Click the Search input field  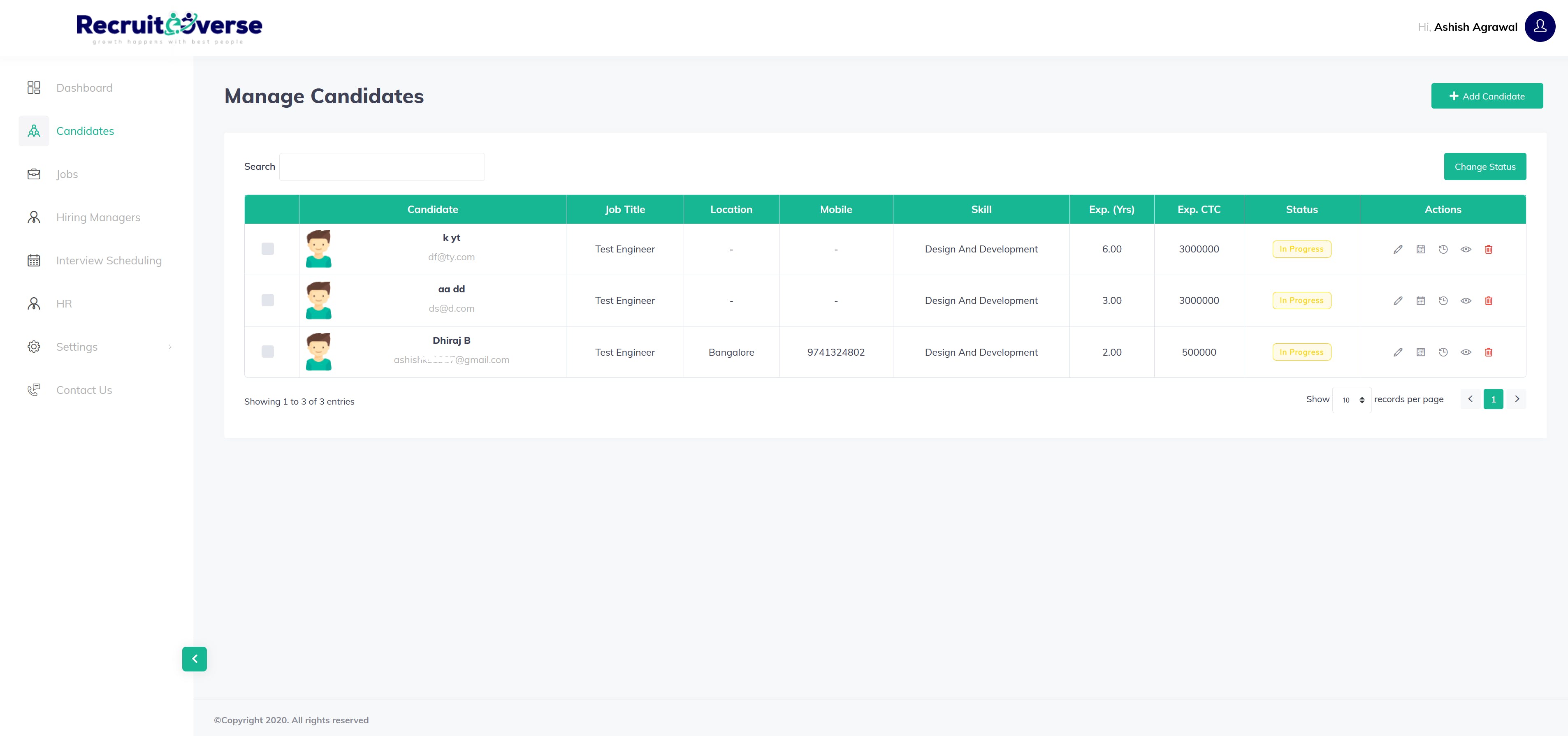pos(382,167)
